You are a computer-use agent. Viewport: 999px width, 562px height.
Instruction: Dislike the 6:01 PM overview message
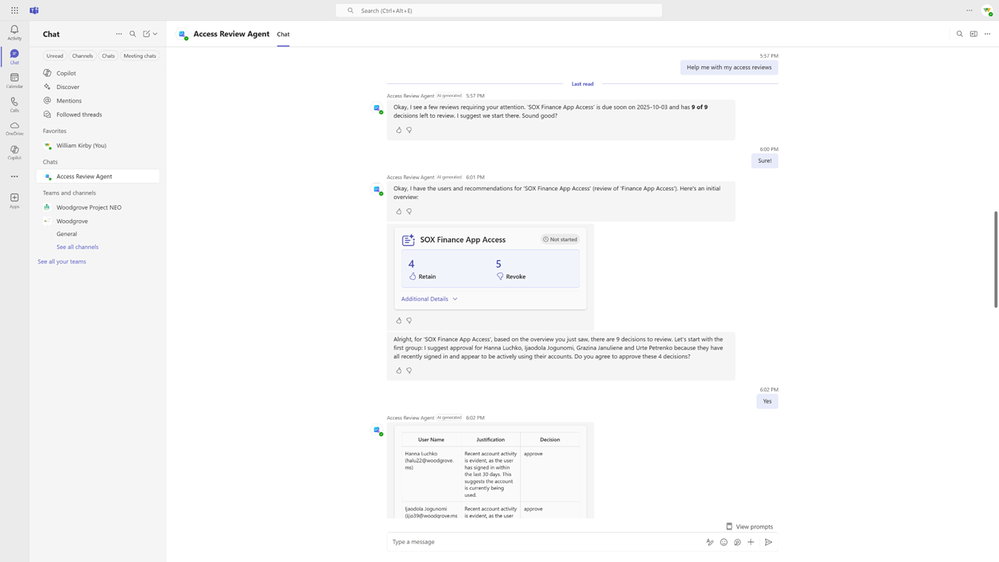tap(409, 212)
